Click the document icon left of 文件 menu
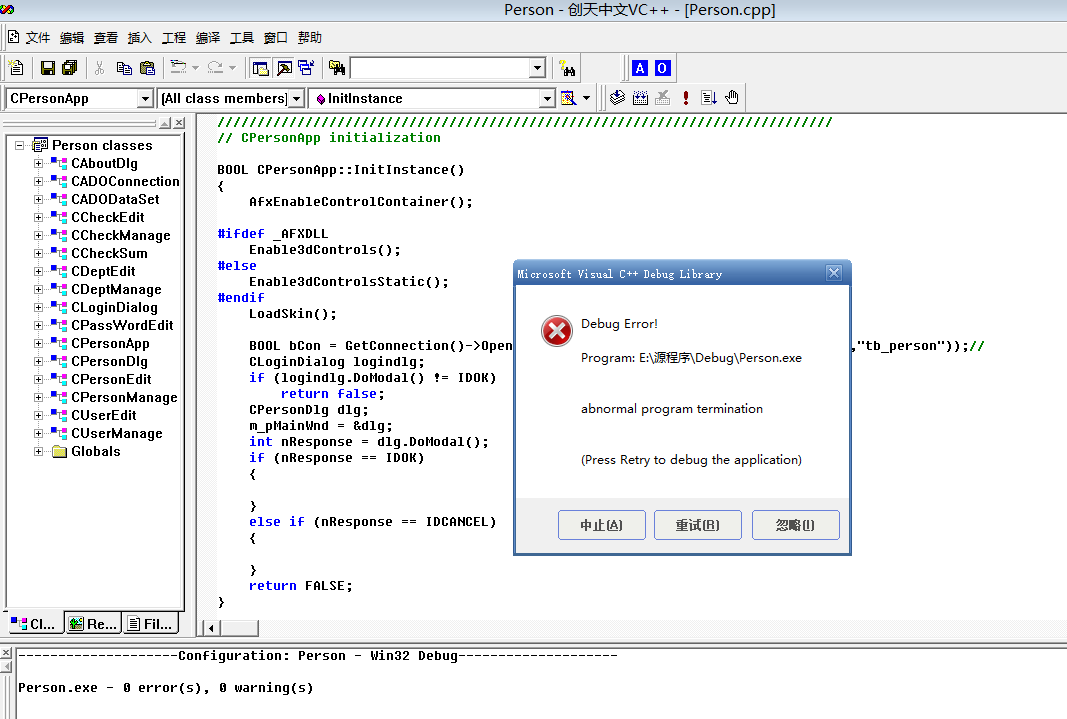The height and width of the screenshot is (719, 1067). 14,37
